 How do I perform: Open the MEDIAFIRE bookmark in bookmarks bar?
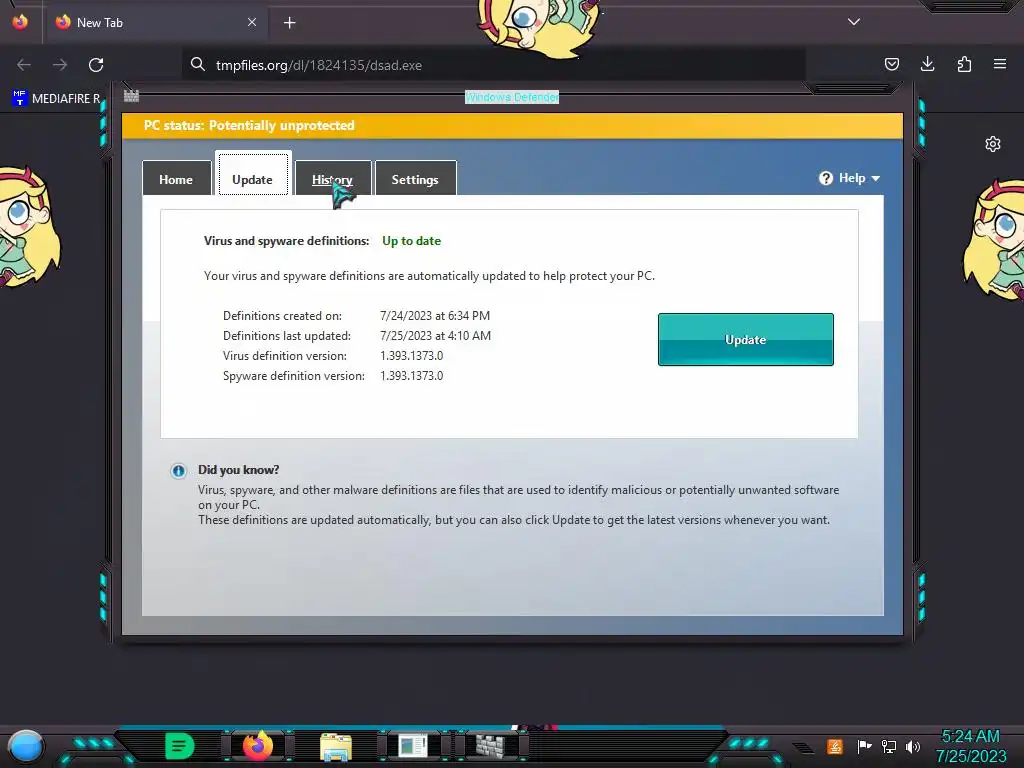click(x=56, y=99)
